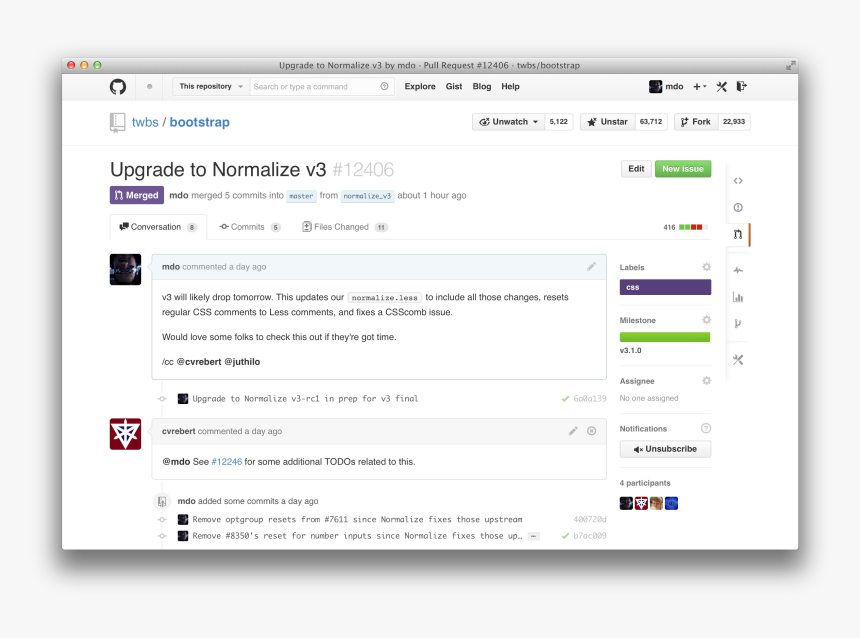Edit assignee with the gear icon

tap(706, 381)
